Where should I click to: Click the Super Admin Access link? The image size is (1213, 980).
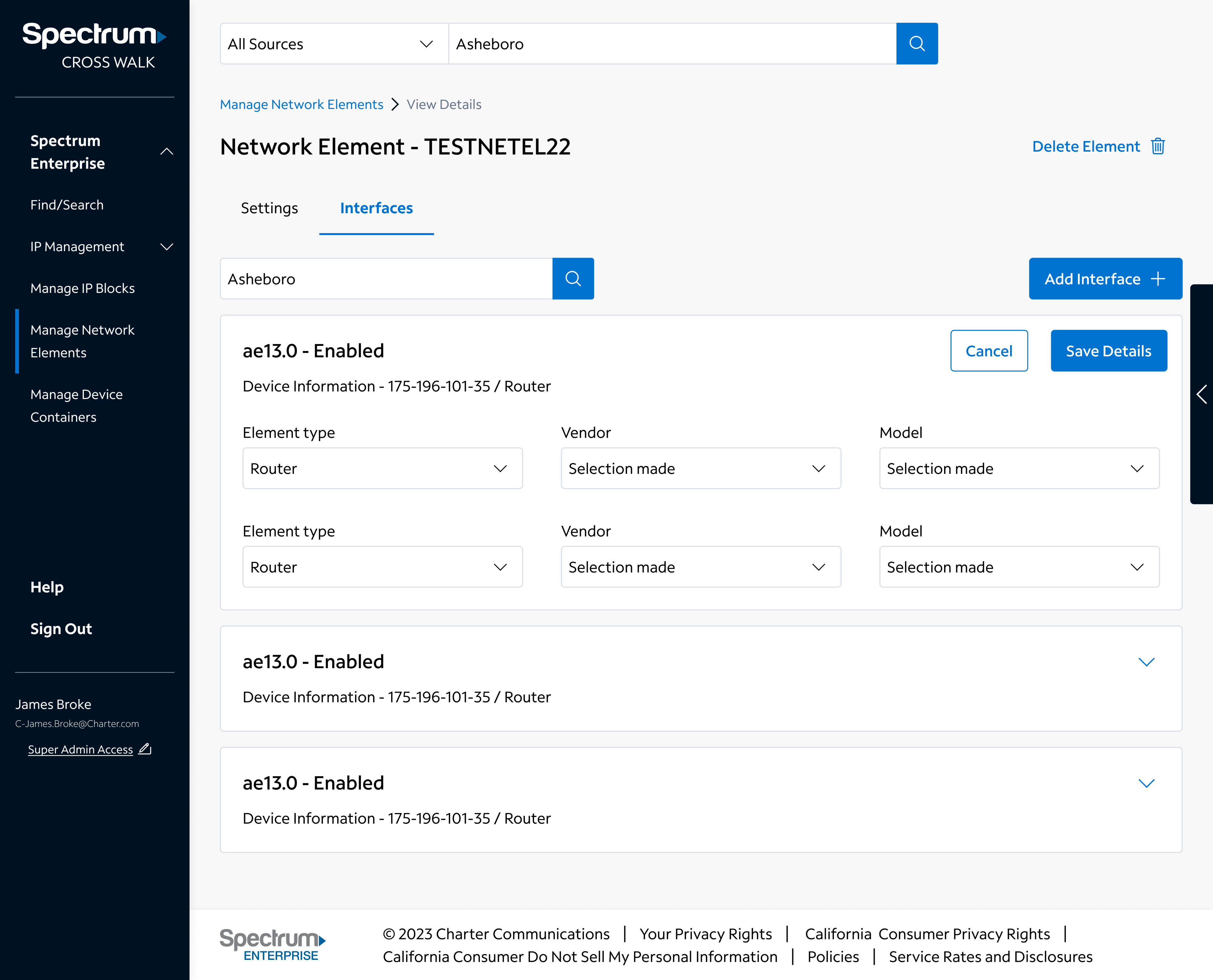tap(81, 750)
